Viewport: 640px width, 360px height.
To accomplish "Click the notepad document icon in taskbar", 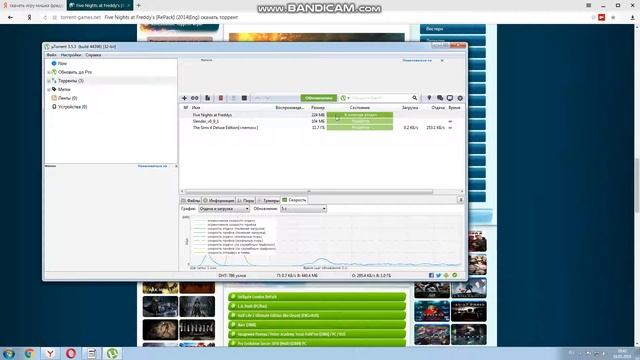I will pos(92,353).
